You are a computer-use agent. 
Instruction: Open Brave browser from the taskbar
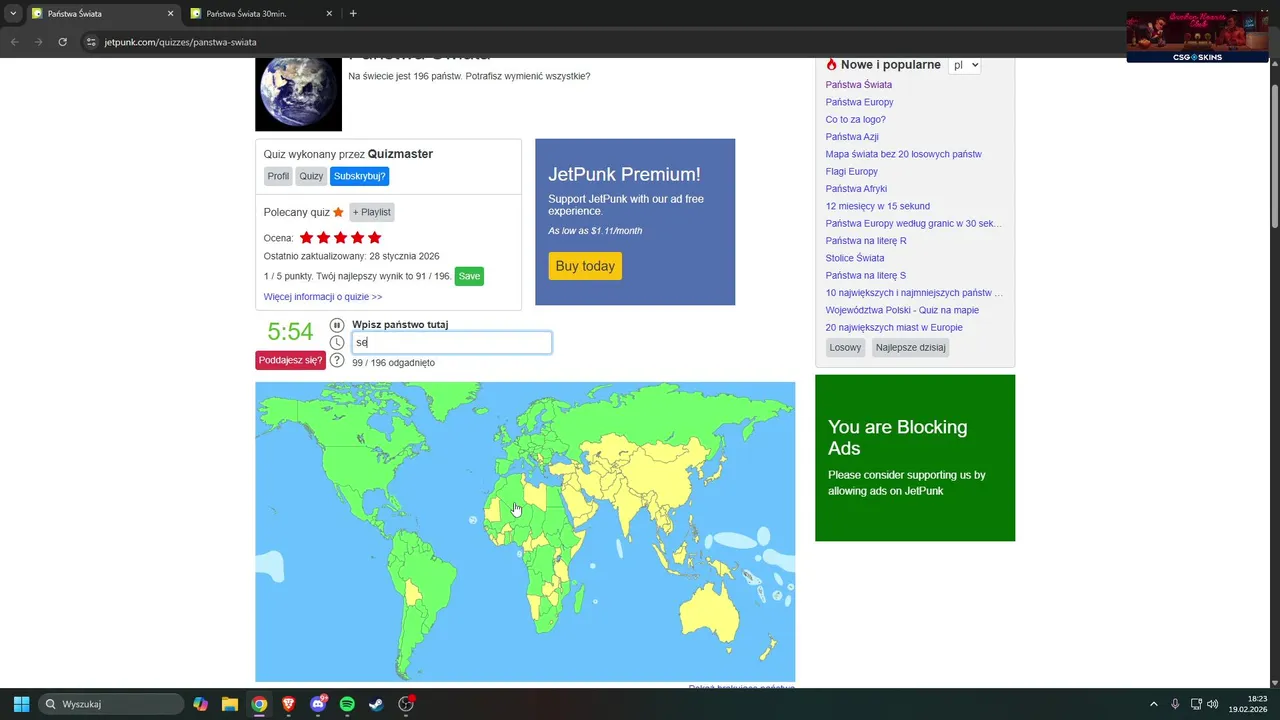click(x=289, y=704)
